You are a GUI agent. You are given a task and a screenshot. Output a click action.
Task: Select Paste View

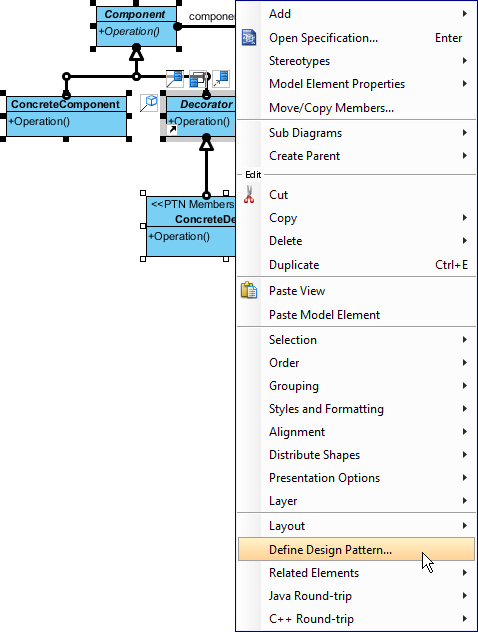click(x=356, y=291)
